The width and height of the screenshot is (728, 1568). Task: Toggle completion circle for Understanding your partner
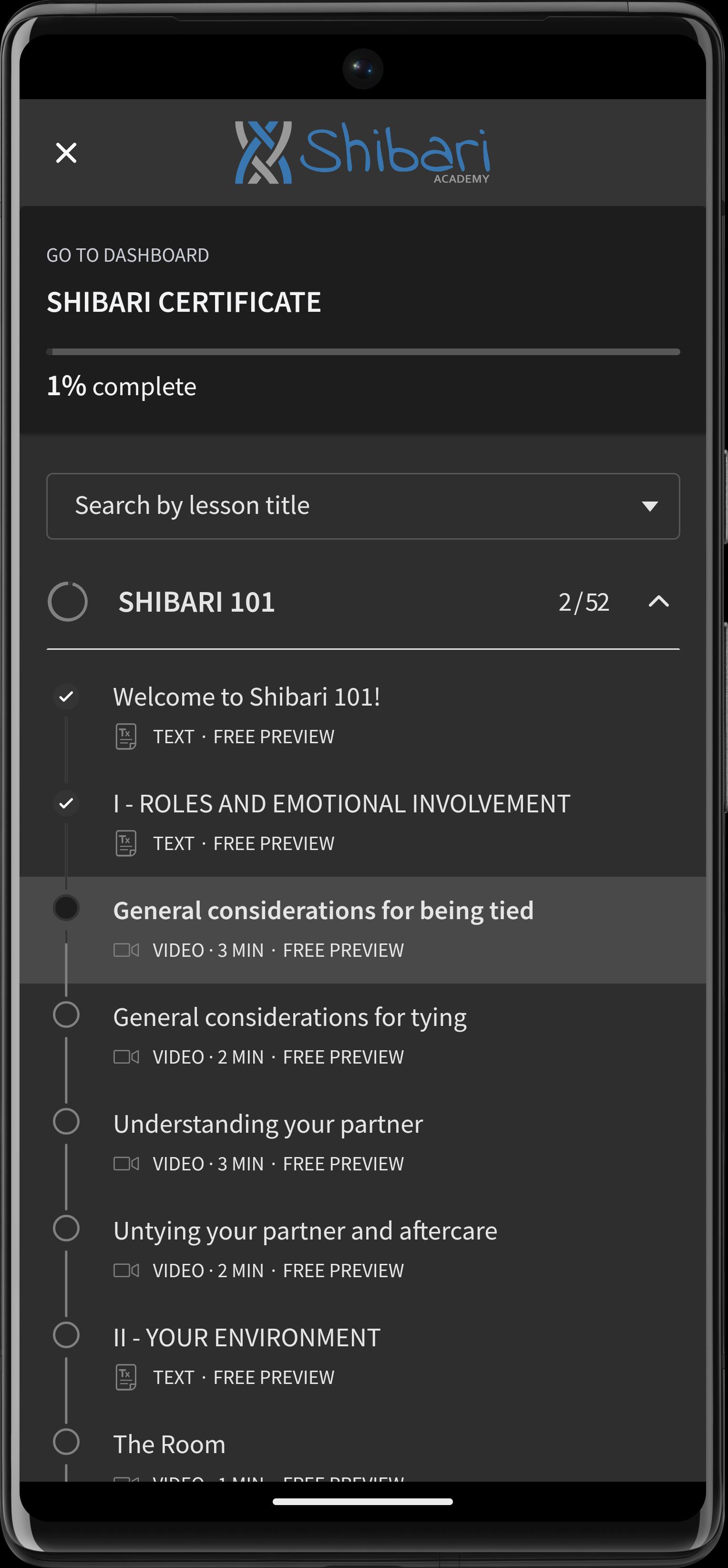[x=66, y=1121]
